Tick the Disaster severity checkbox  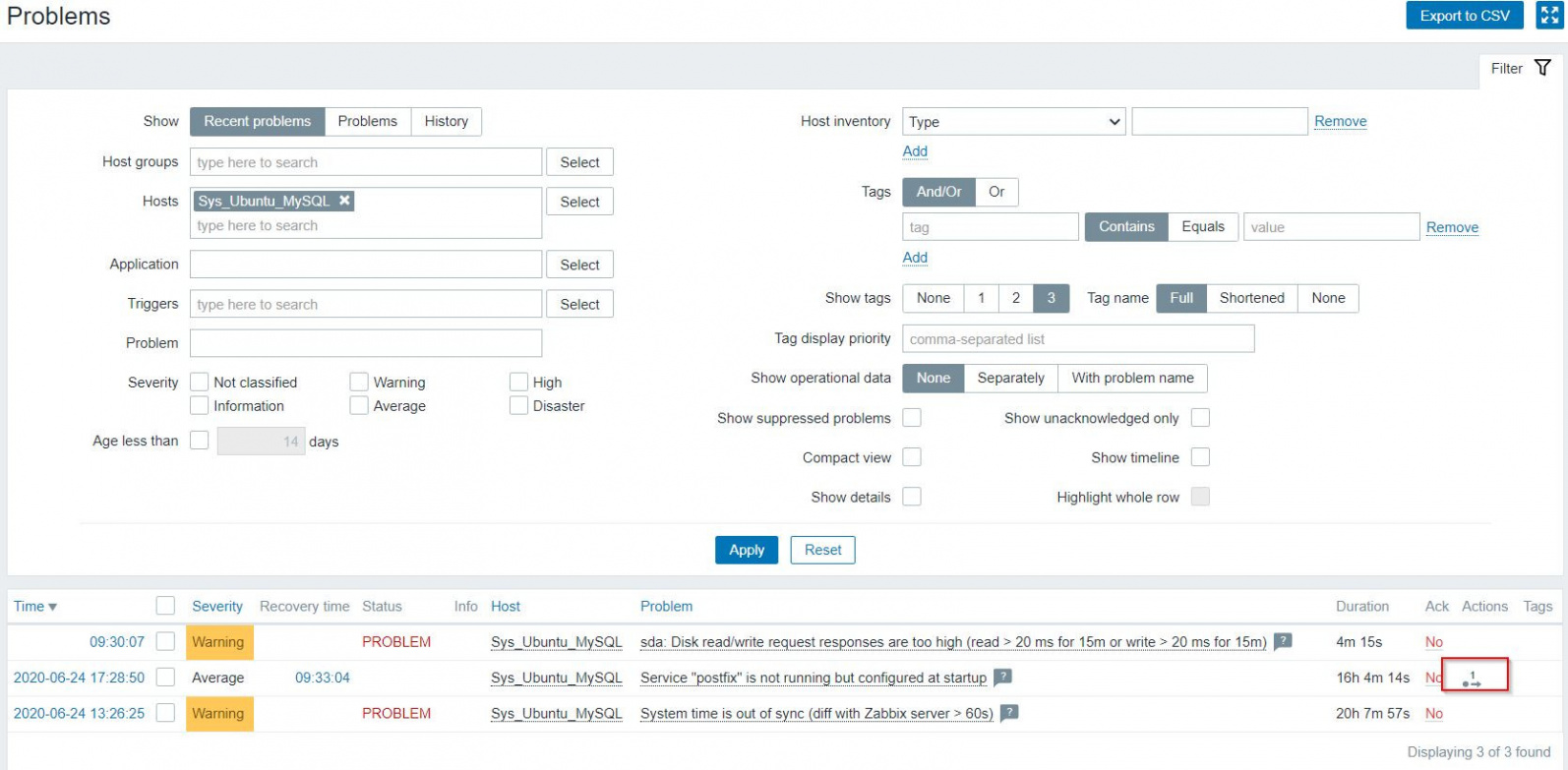[518, 406]
